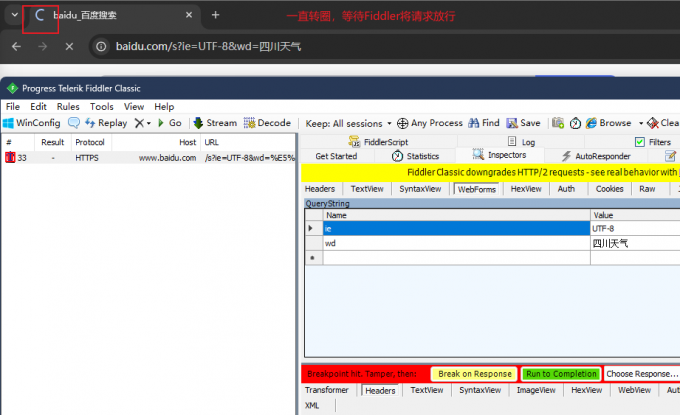
Task: Open the Statistics tab
Action: tap(415, 156)
